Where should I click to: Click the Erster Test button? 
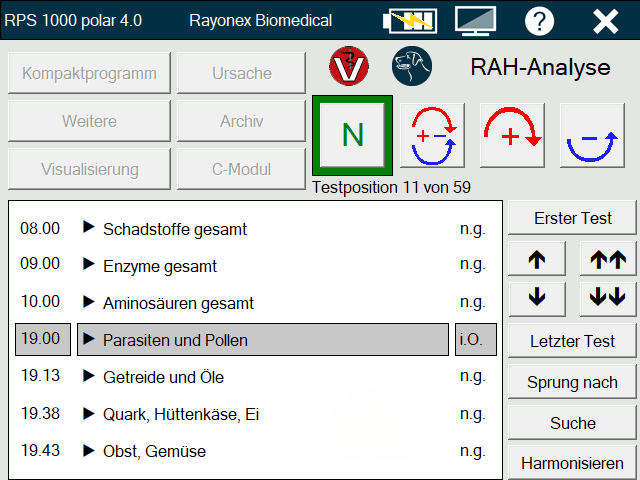click(x=572, y=218)
